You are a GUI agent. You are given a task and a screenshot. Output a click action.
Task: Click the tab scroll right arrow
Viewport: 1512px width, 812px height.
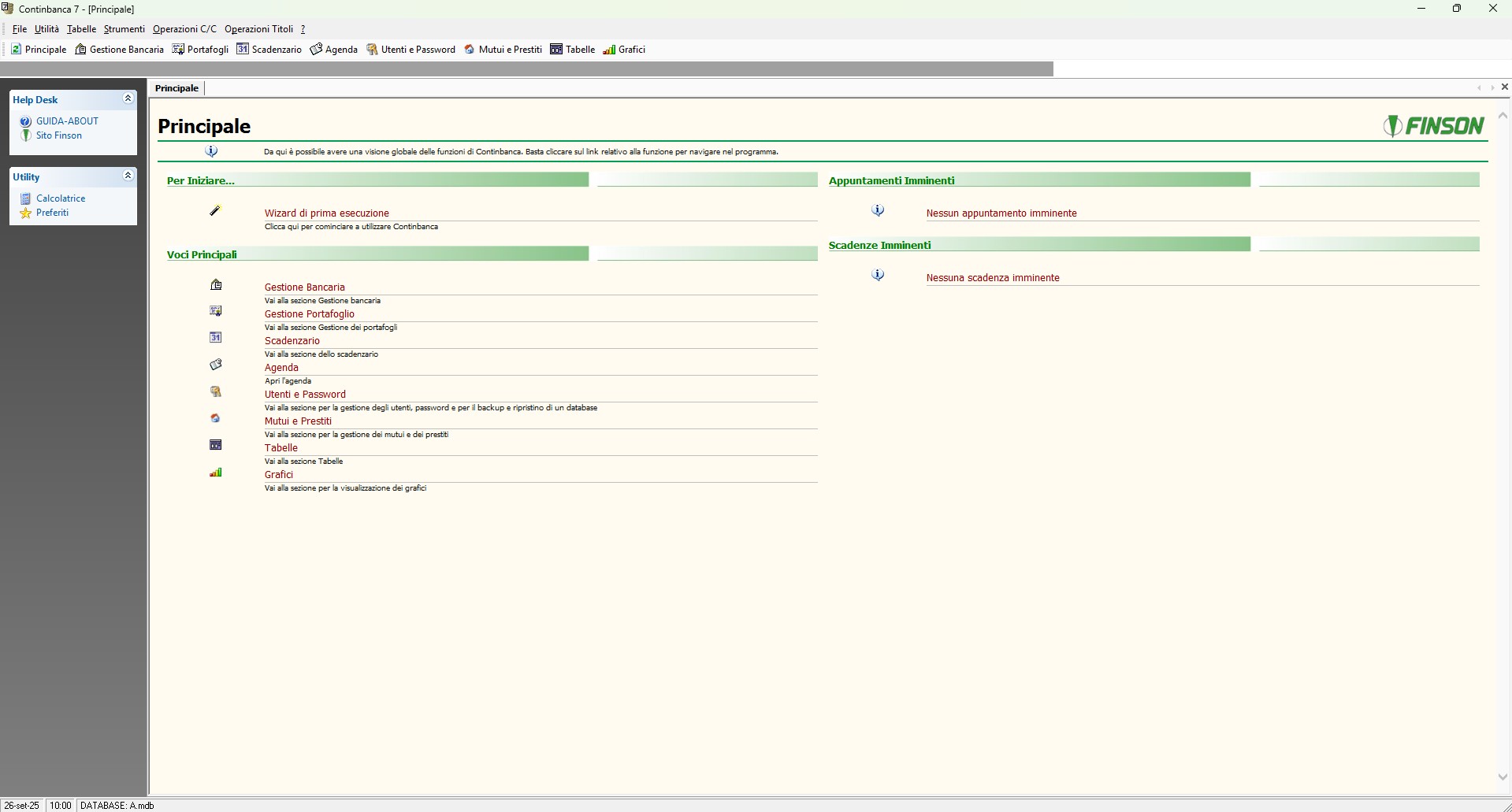coord(1492,88)
